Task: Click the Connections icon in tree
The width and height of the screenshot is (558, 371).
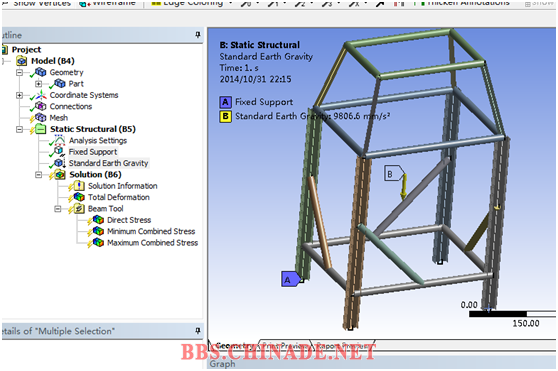Action: [41, 106]
